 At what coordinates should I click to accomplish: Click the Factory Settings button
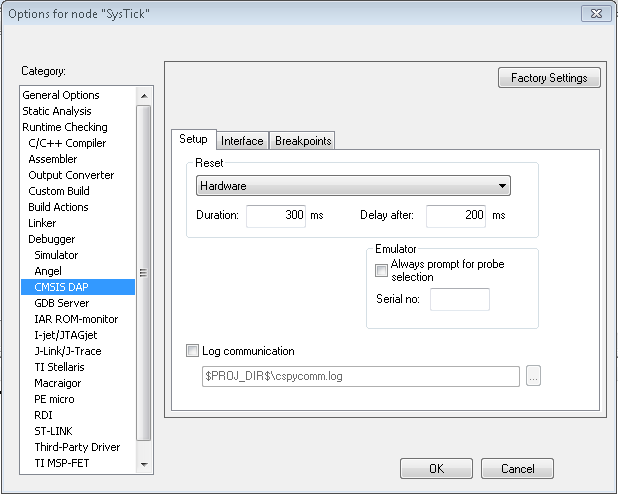[x=549, y=78]
